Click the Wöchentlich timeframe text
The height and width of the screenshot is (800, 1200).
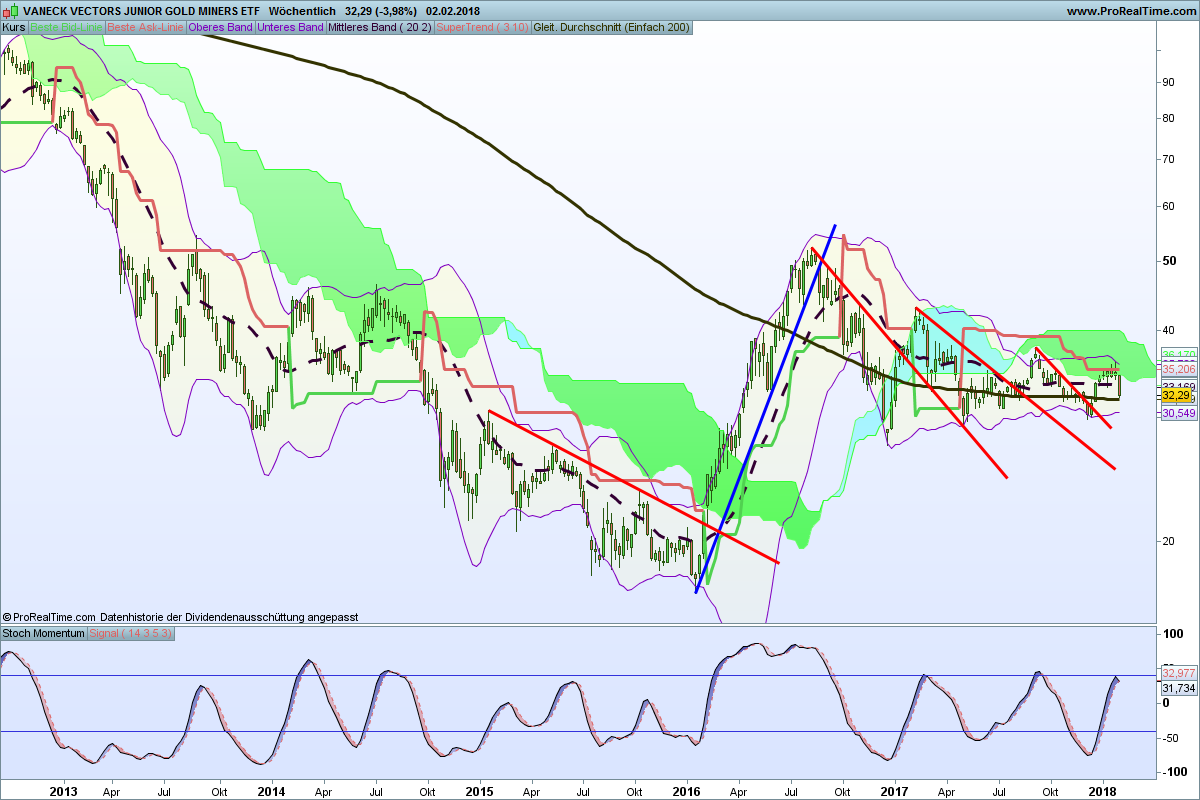coord(302,11)
